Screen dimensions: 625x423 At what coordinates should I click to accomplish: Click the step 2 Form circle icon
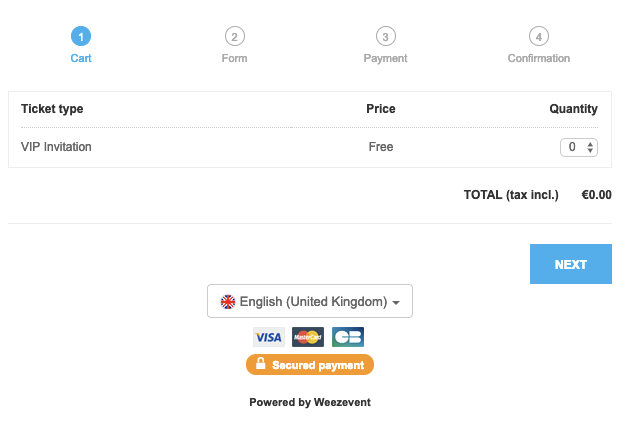(x=234, y=36)
